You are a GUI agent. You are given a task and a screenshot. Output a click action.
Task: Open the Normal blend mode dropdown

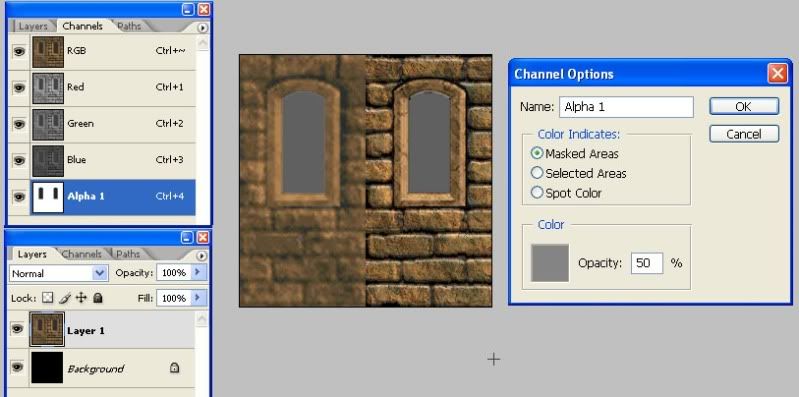point(58,274)
